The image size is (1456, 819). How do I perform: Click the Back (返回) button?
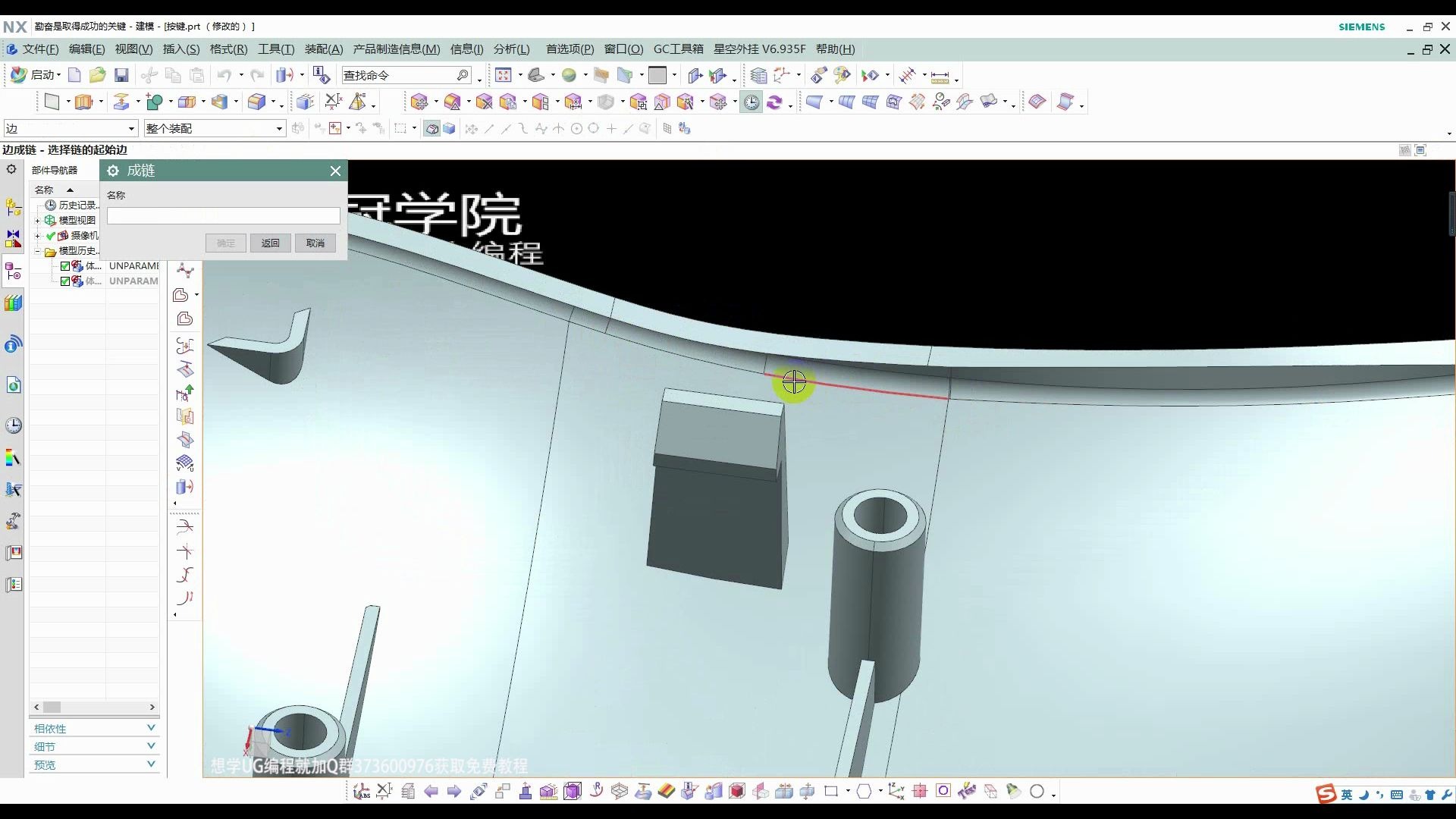[x=271, y=243]
